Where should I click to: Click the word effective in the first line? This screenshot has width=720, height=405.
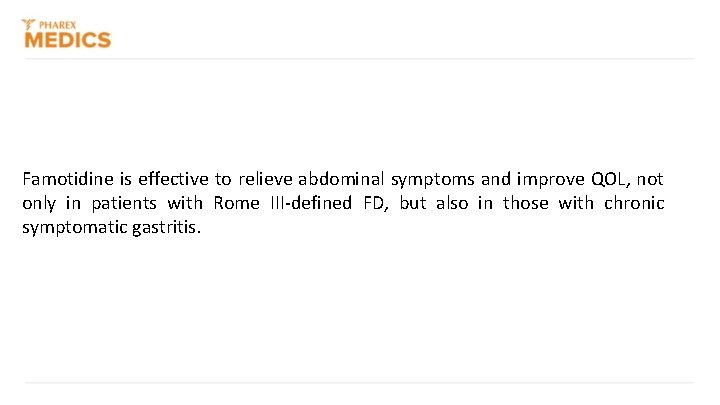173,179
